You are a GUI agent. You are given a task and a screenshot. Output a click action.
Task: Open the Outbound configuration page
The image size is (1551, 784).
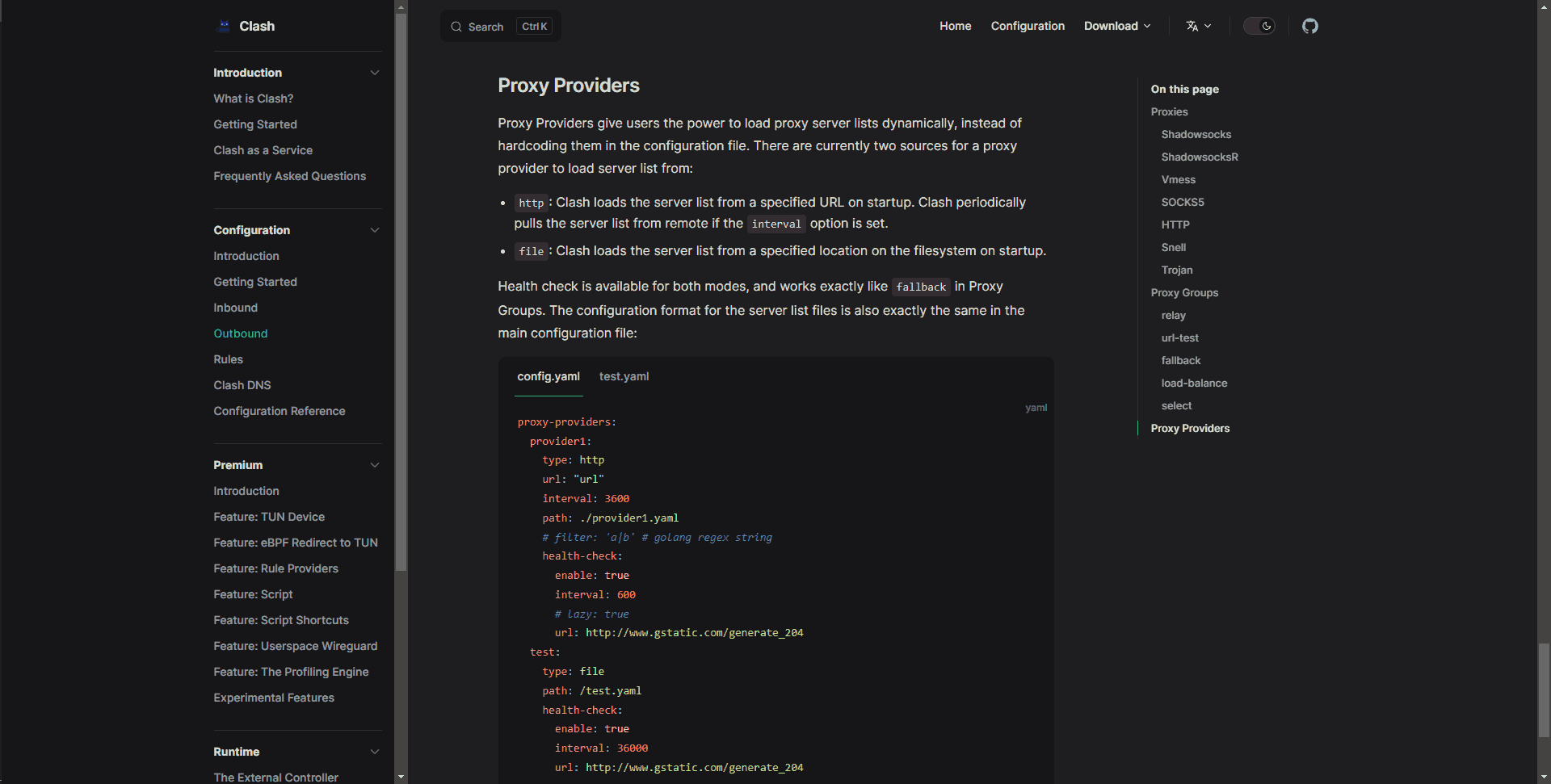[x=241, y=333]
